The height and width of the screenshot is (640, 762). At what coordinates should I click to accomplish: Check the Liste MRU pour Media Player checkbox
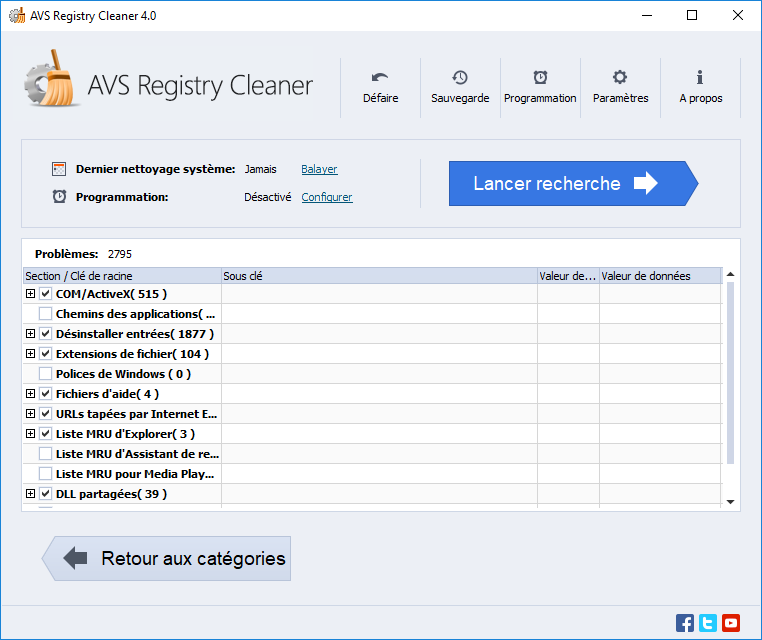tap(46, 473)
